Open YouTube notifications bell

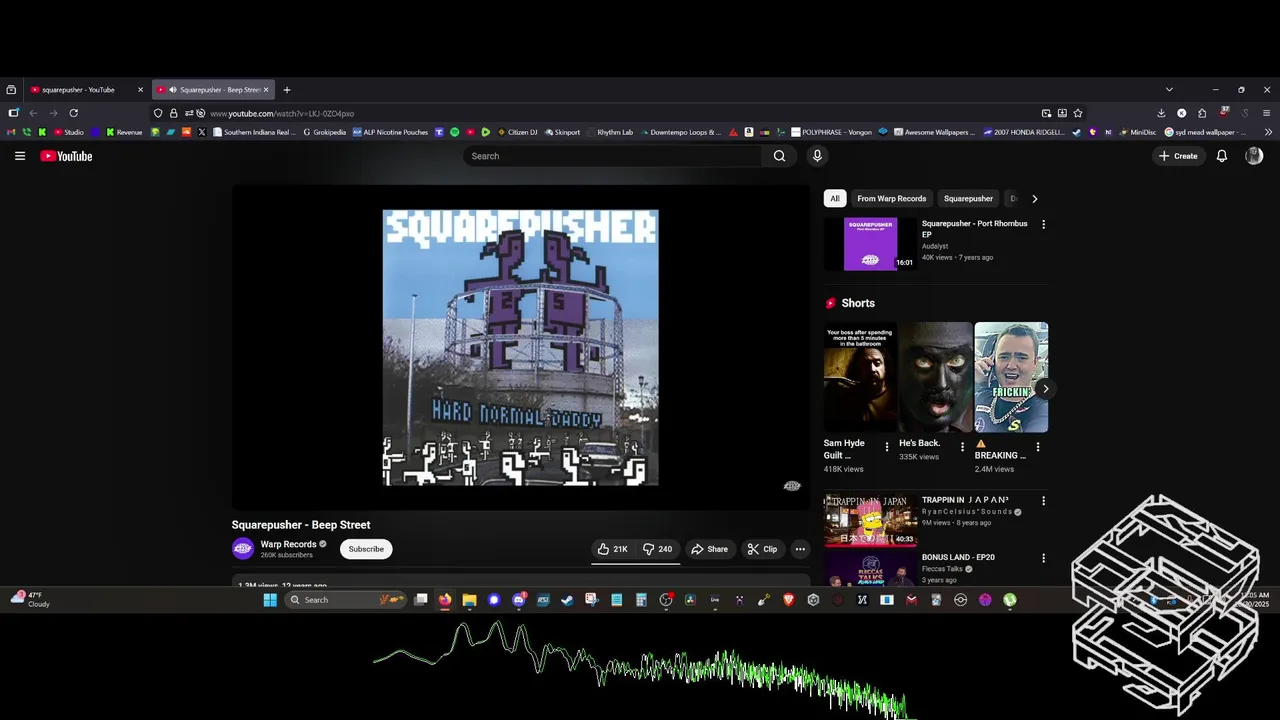click(1221, 156)
